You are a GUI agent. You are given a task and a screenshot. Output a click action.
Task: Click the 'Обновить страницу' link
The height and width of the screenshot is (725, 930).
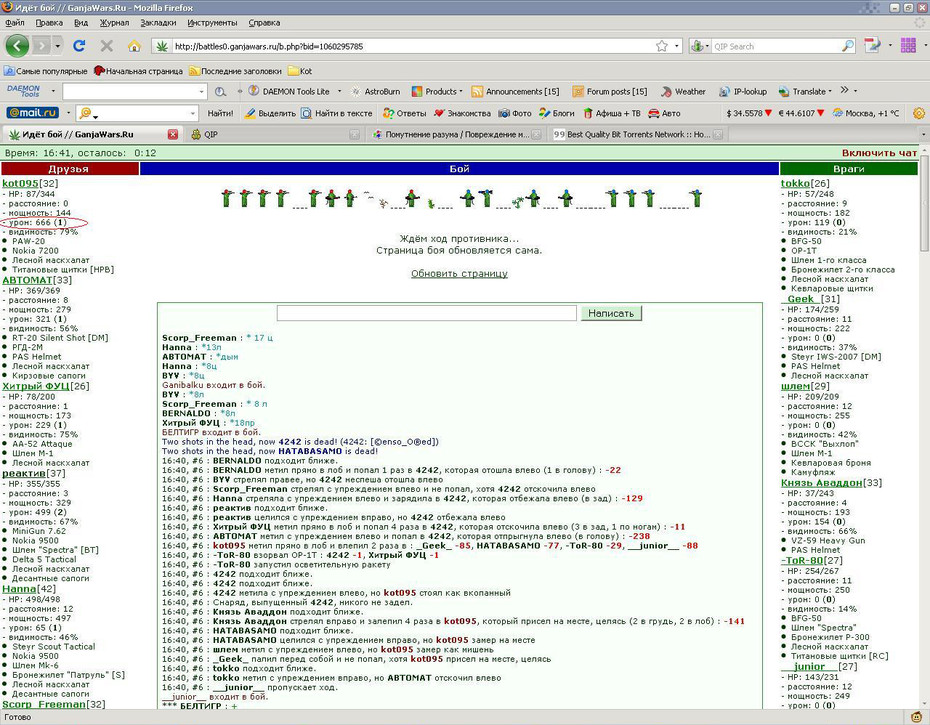point(459,274)
